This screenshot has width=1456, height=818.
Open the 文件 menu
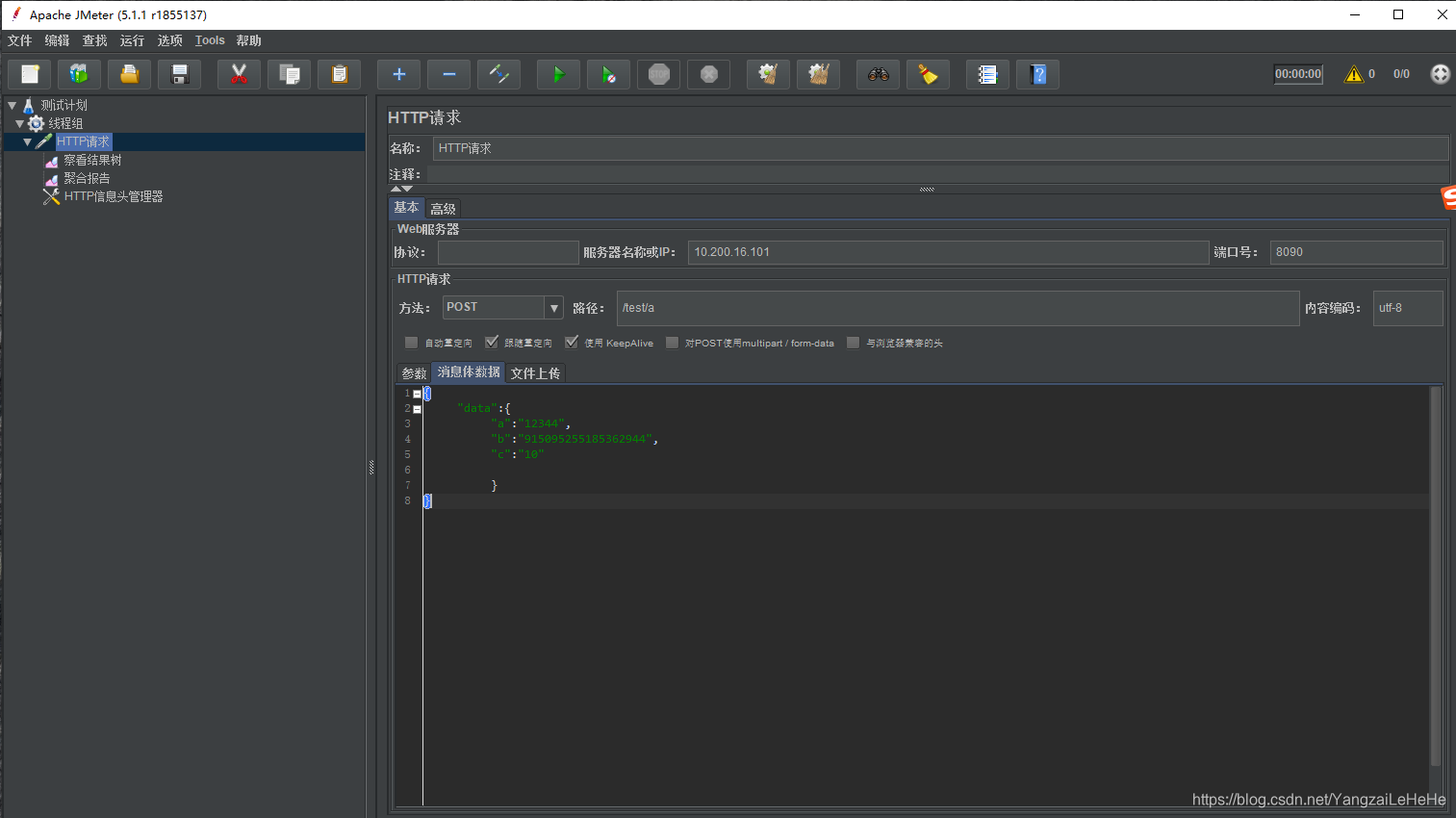click(19, 40)
